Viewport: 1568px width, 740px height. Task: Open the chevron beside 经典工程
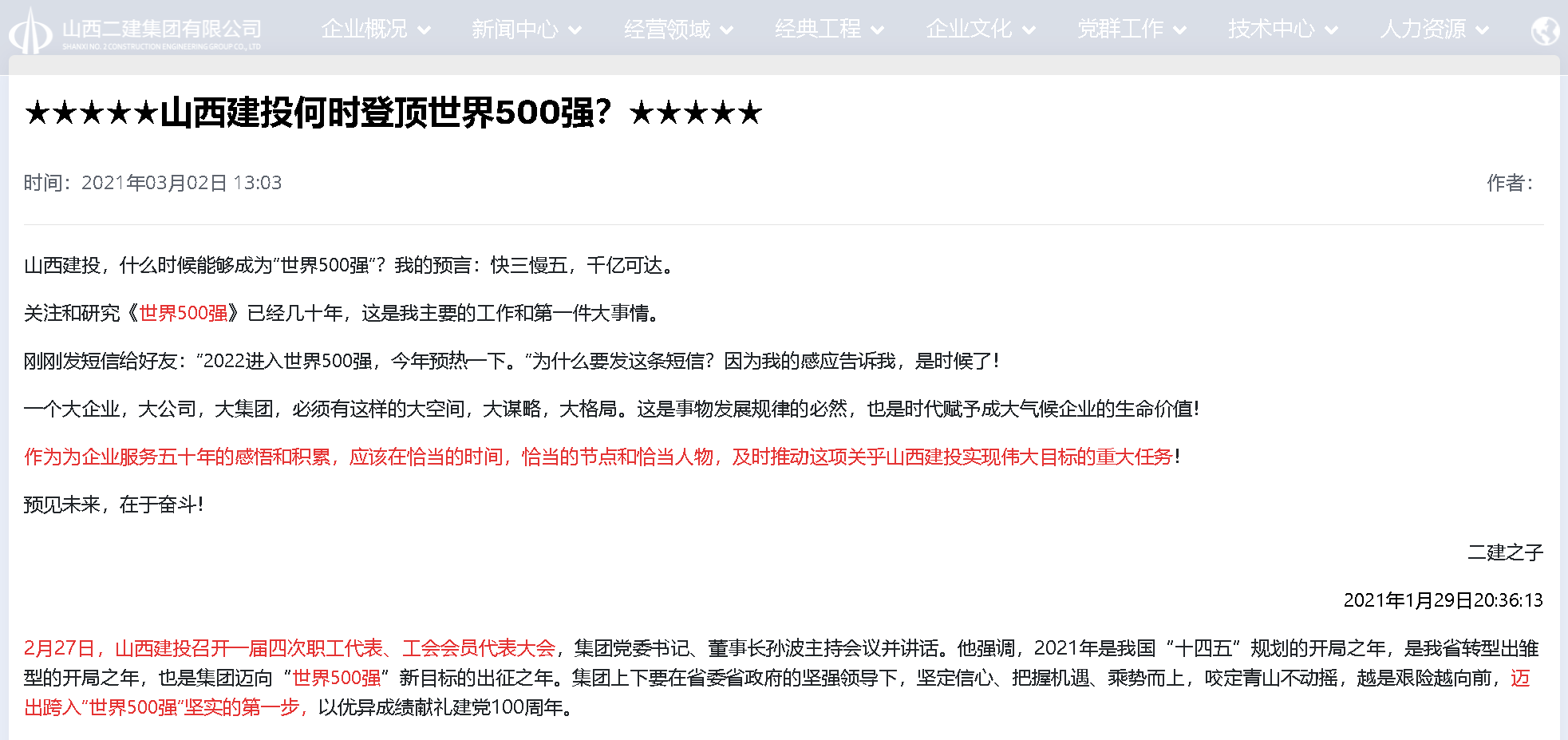pos(878,30)
